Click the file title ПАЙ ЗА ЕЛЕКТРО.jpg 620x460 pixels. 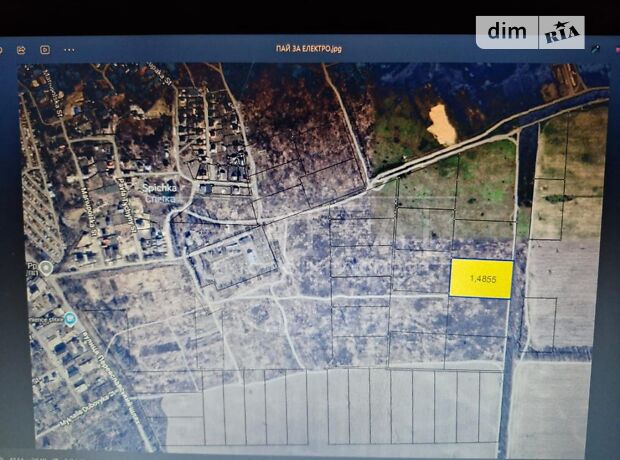310,48
